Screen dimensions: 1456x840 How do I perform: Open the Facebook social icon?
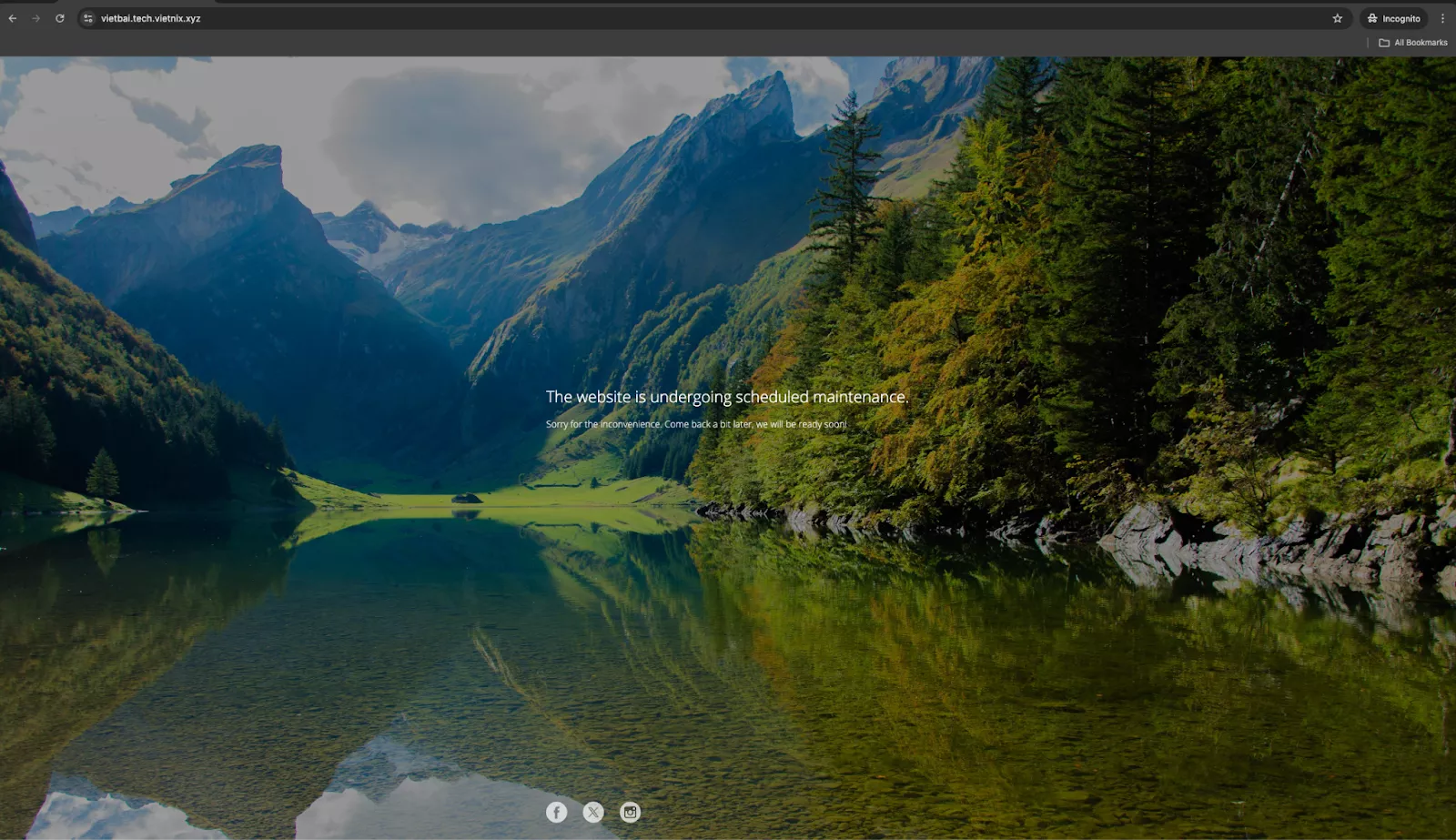point(556,812)
